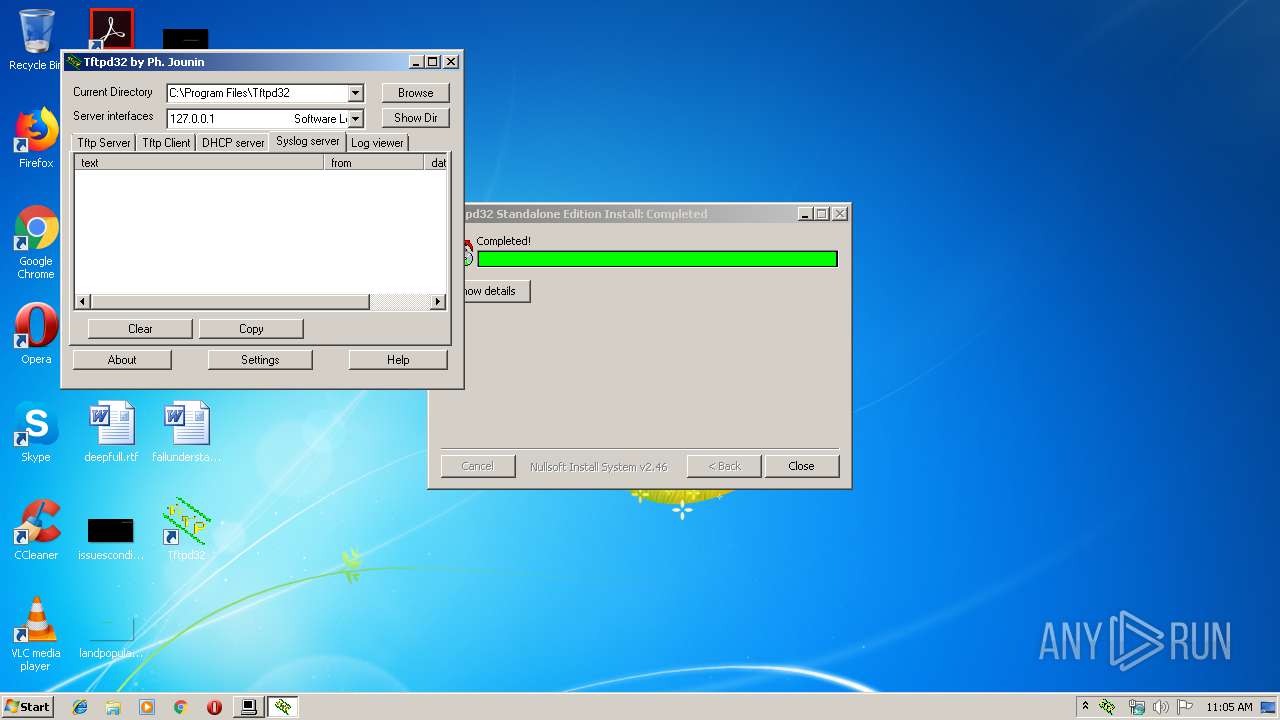Open Chrome from the taskbar
Screen dimensions: 1280x720
(181, 707)
